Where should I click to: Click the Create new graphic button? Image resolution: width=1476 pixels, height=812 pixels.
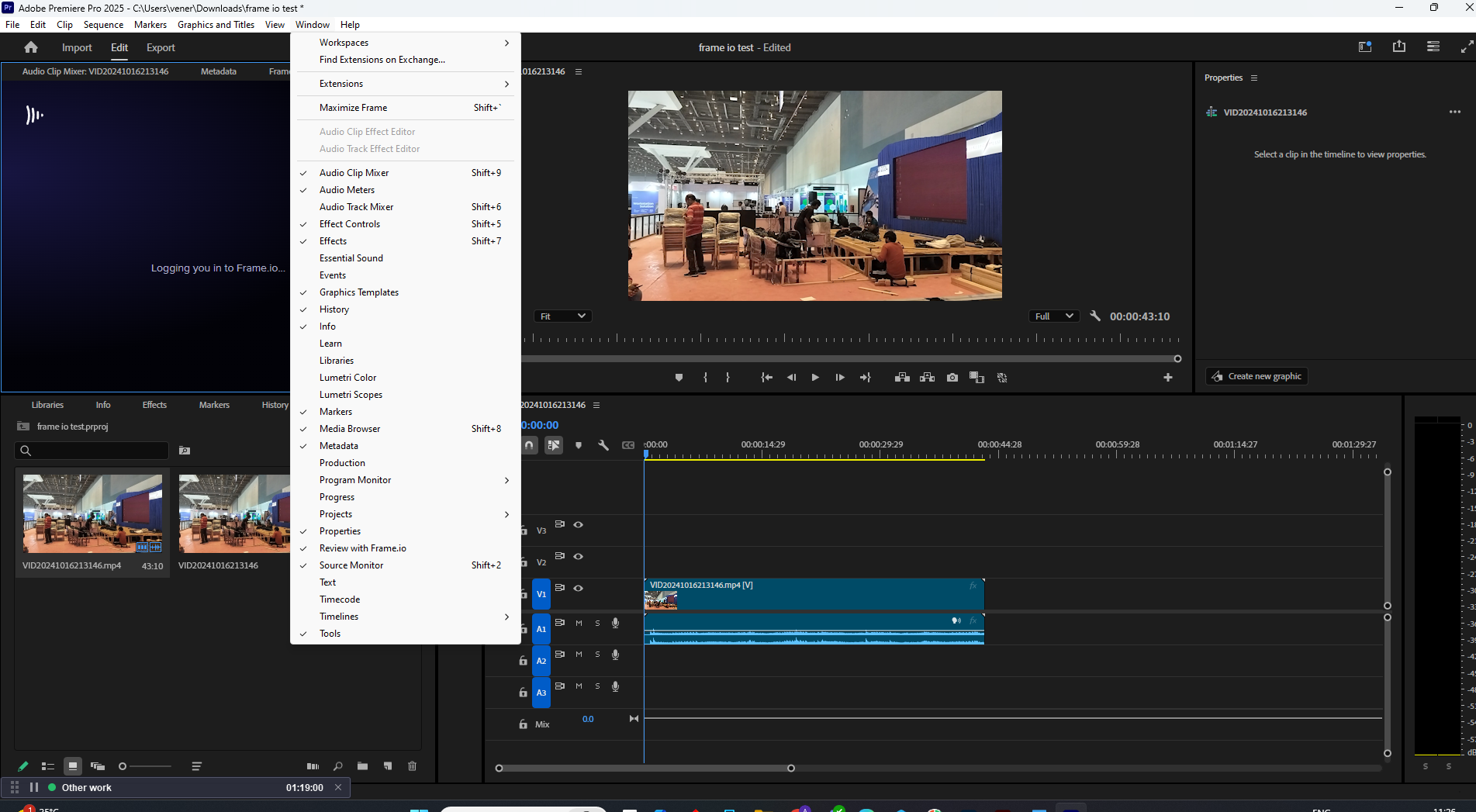click(x=1257, y=376)
